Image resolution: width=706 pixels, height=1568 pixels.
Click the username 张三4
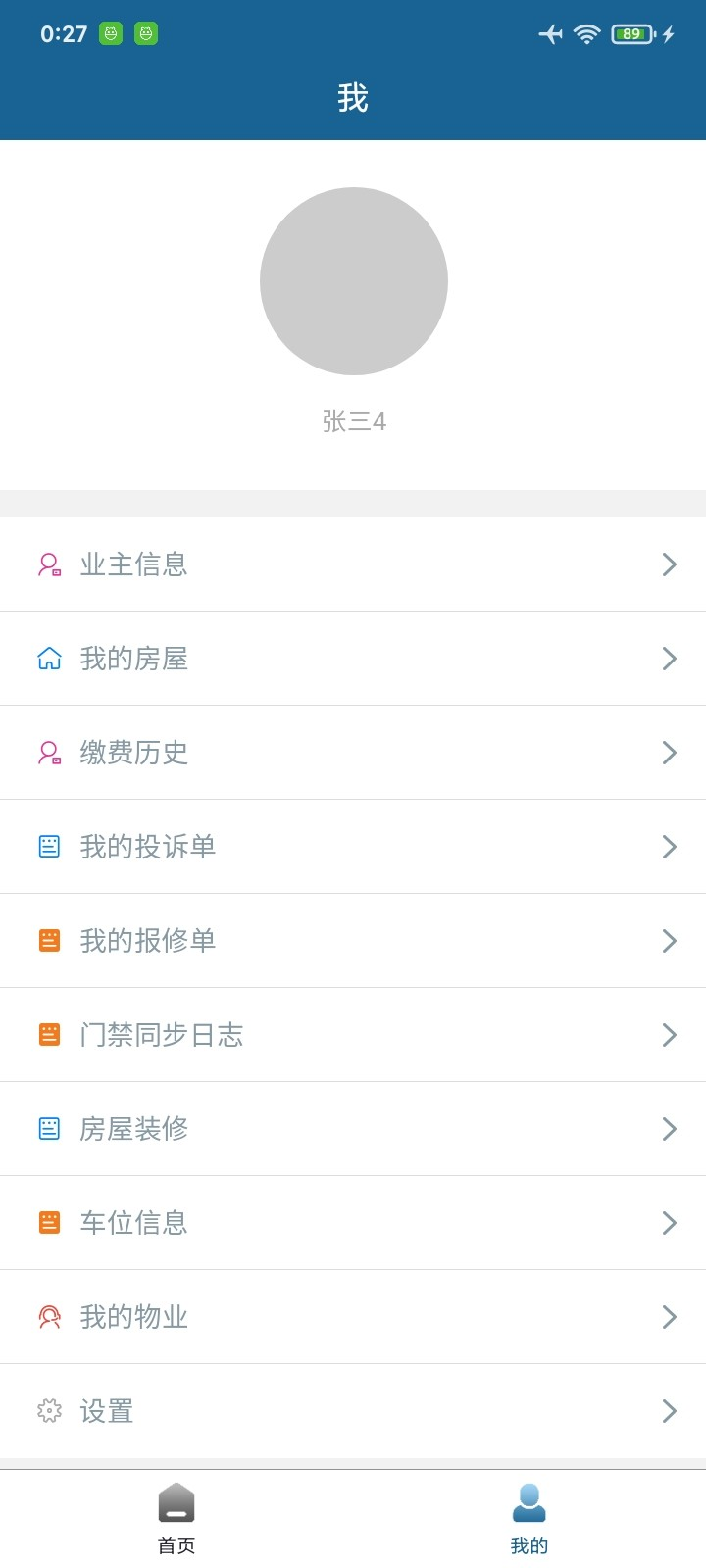click(x=354, y=421)
